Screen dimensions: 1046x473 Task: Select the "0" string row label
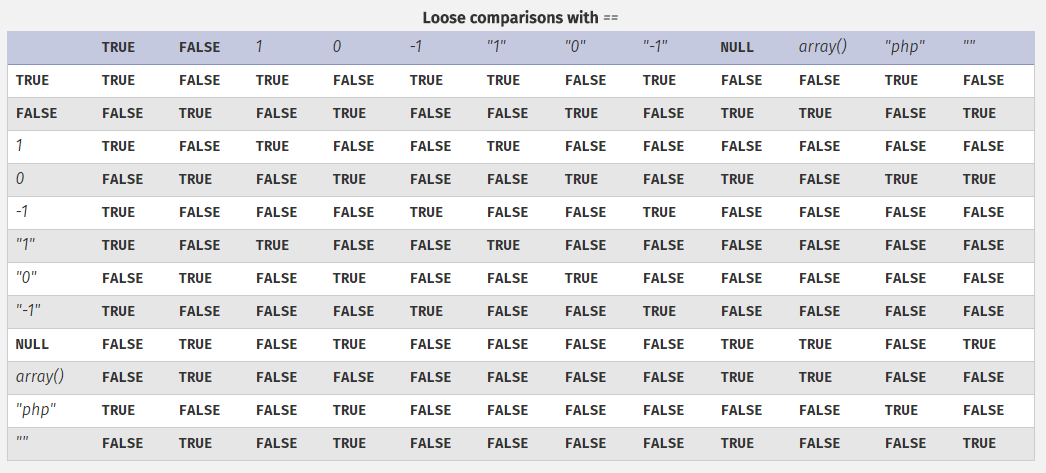[x=27, y=278]
